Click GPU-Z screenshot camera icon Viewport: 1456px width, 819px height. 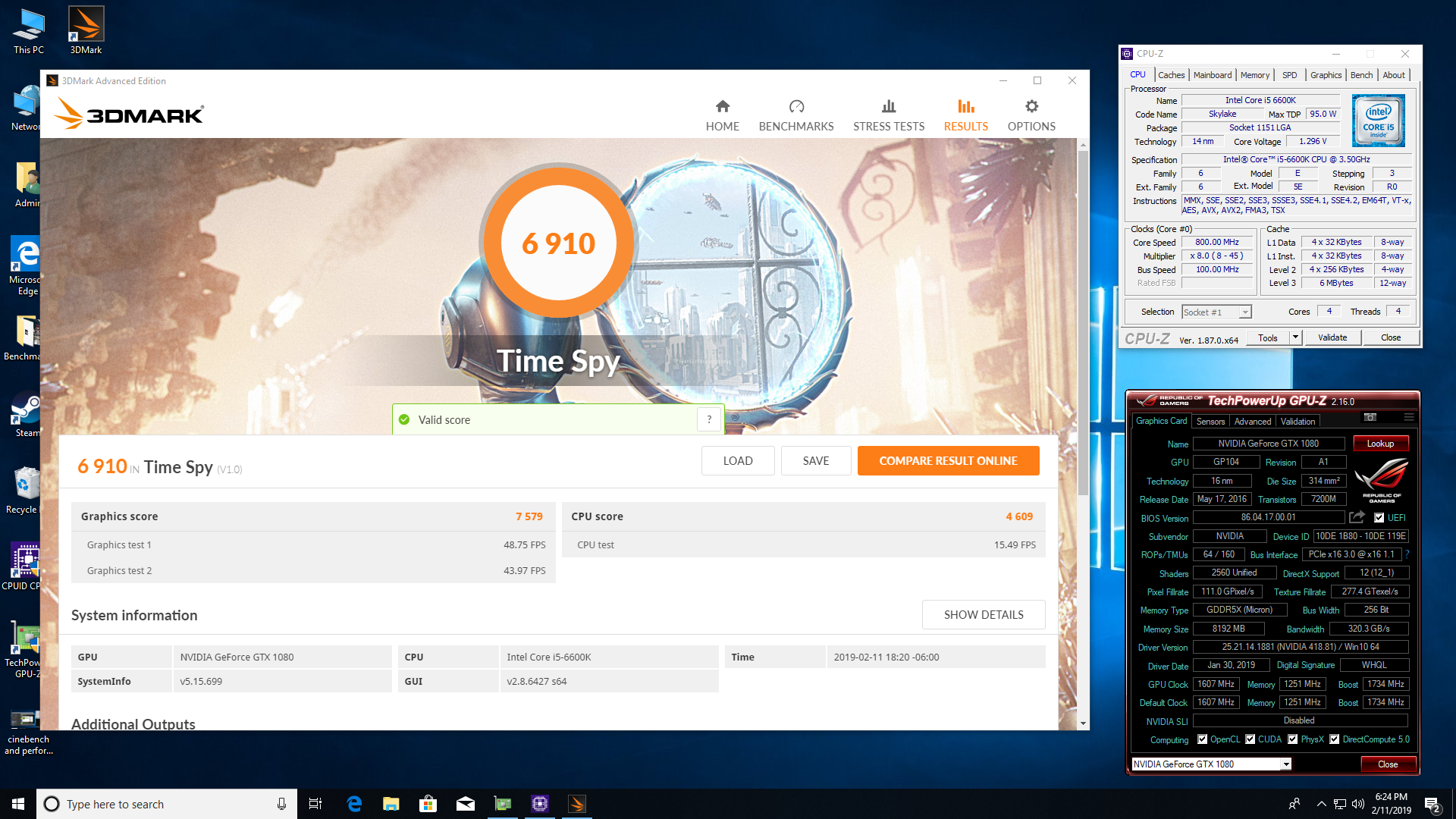coord(1370,417)
